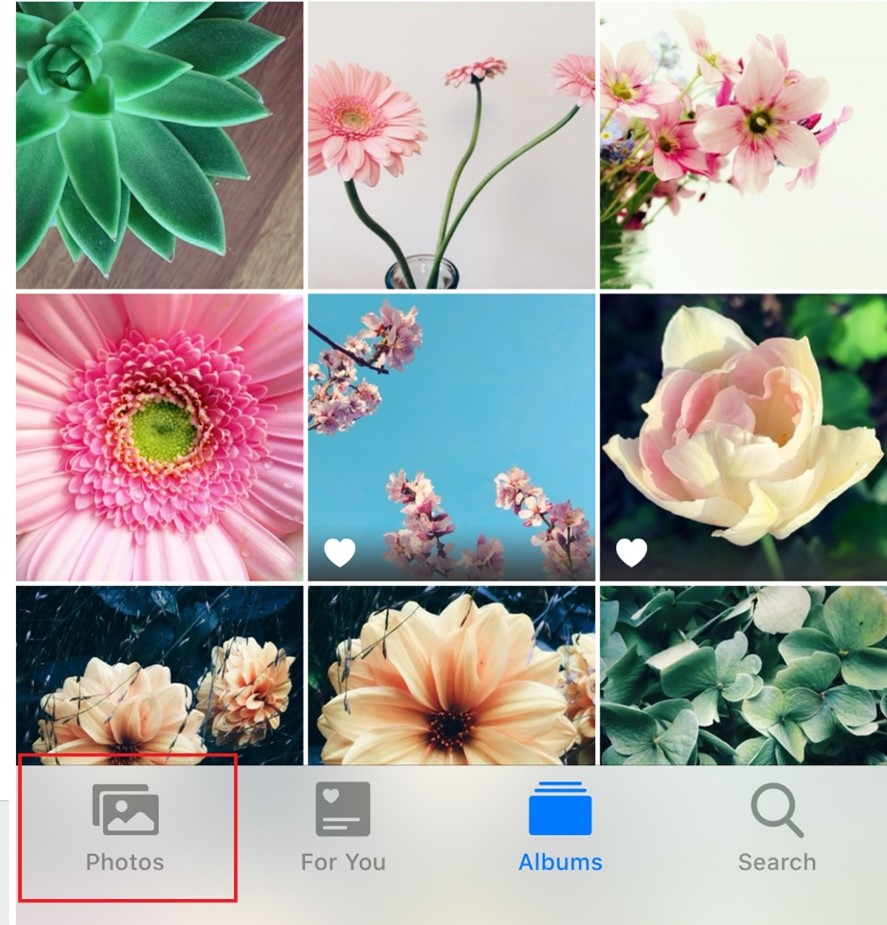This screenshot has width=887, height=925.
Task: Tap the Search magnifying glass icon
Action: 777,810
